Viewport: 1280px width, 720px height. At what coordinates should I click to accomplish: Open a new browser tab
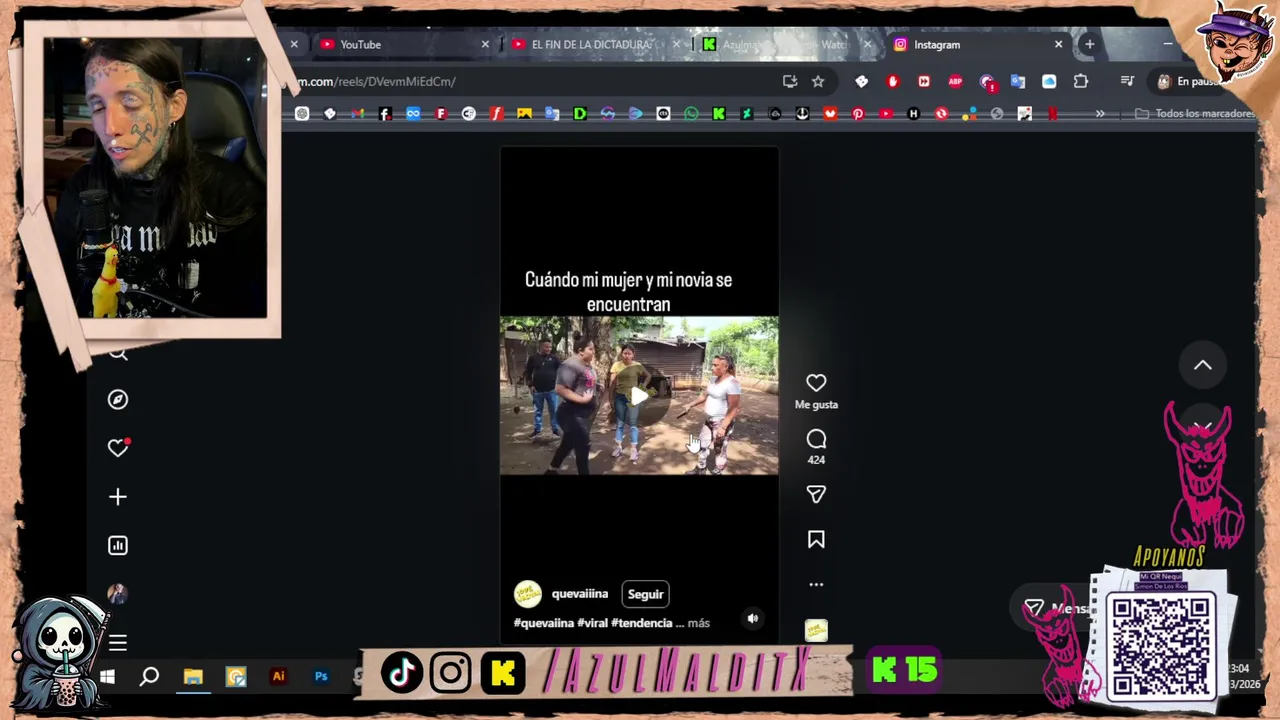point(1089,44)
